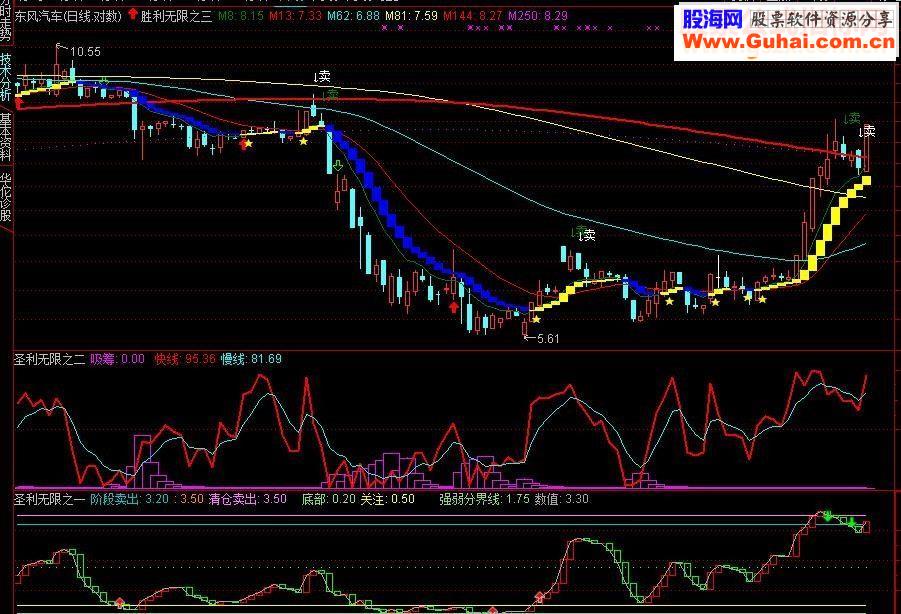Click the 圣利无限之二 indicator name
Screen dimensions: 901x614
[49, 360]
